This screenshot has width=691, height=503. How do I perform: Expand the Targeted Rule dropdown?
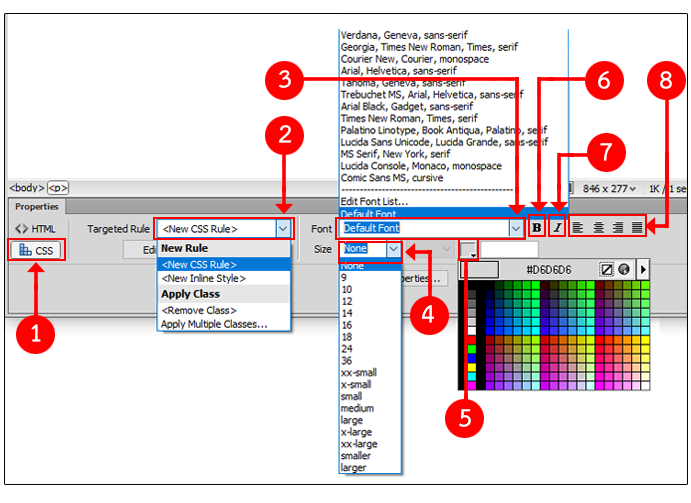283,229
